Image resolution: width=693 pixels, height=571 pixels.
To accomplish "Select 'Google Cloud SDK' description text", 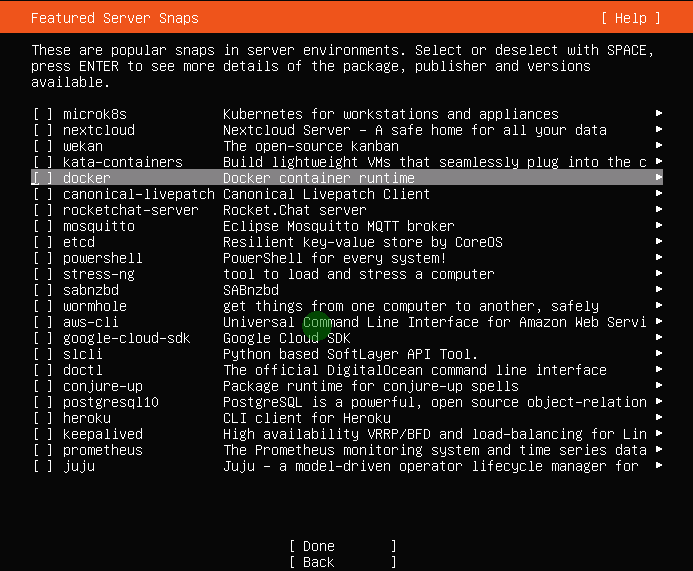I will tap(286, 338).
